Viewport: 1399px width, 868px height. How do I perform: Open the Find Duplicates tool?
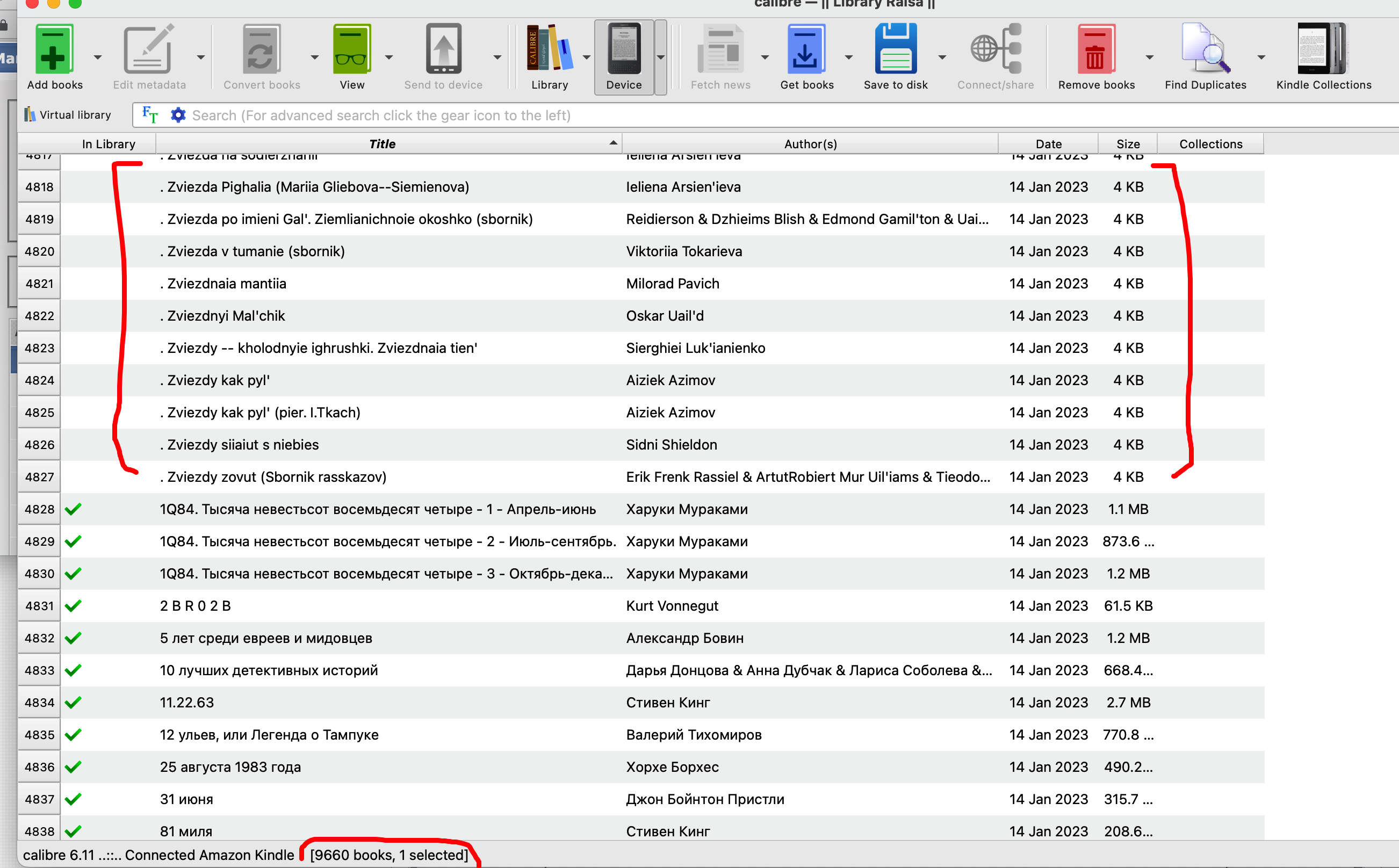tap(1205, 49)
